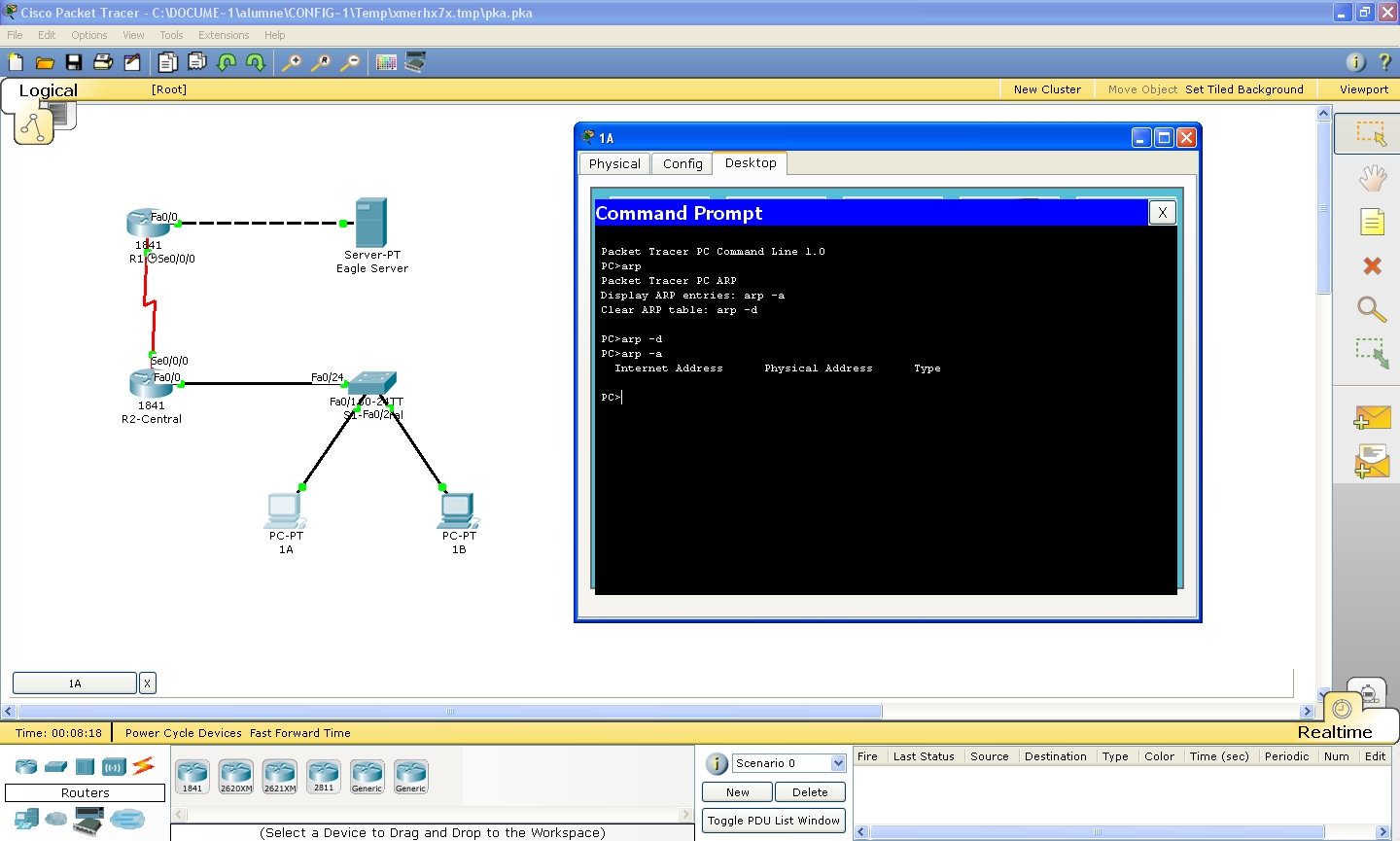Select the Switches device category

[55, 766]
